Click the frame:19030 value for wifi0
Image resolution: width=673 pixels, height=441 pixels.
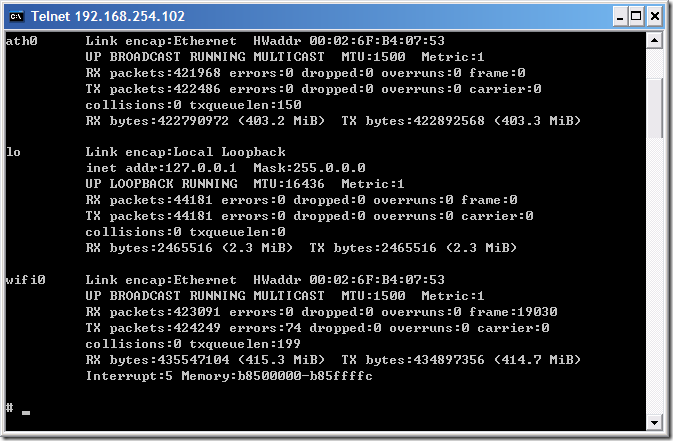point(513,312)
